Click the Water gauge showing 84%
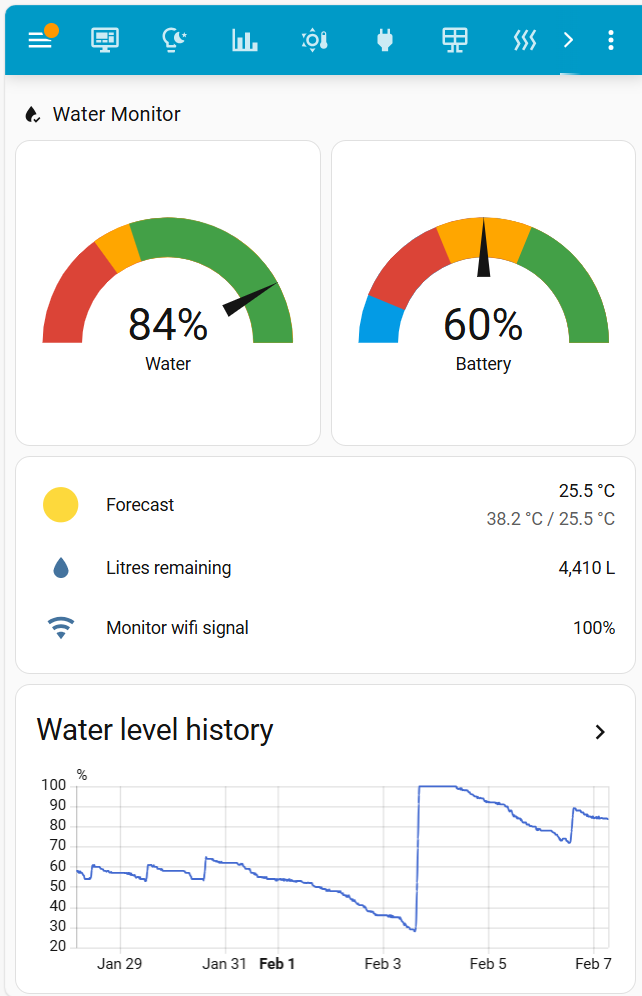This screenshot has height=996, width=642. (x=168, y=295)
